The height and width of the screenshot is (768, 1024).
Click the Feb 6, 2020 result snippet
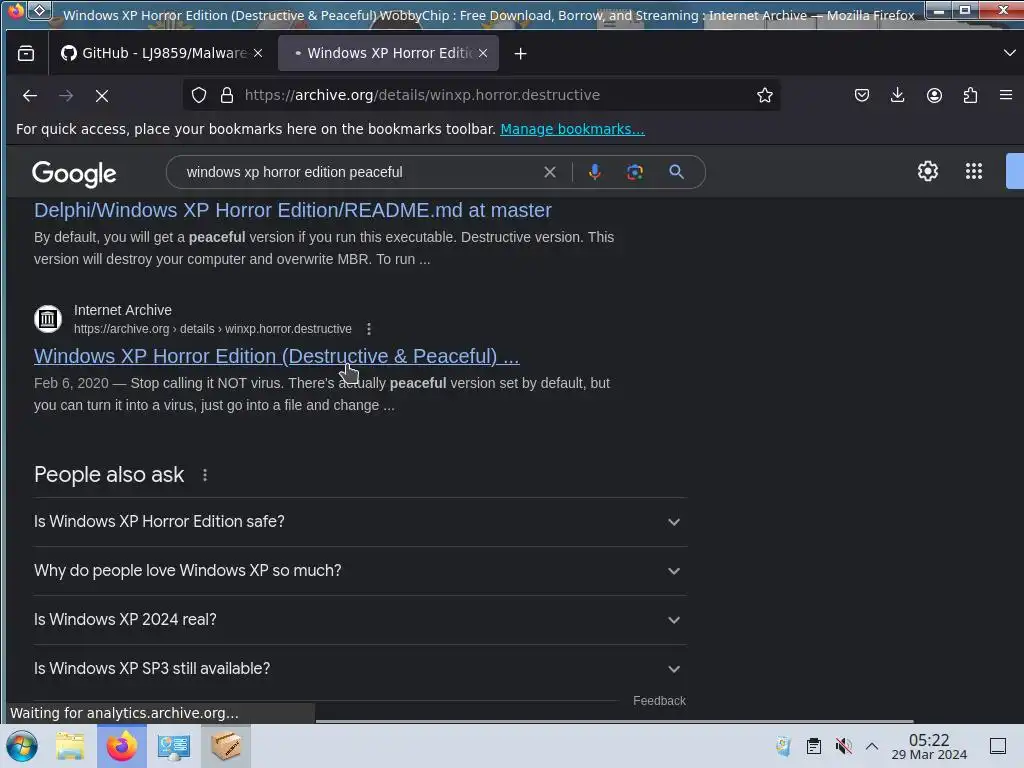[322, 394]
